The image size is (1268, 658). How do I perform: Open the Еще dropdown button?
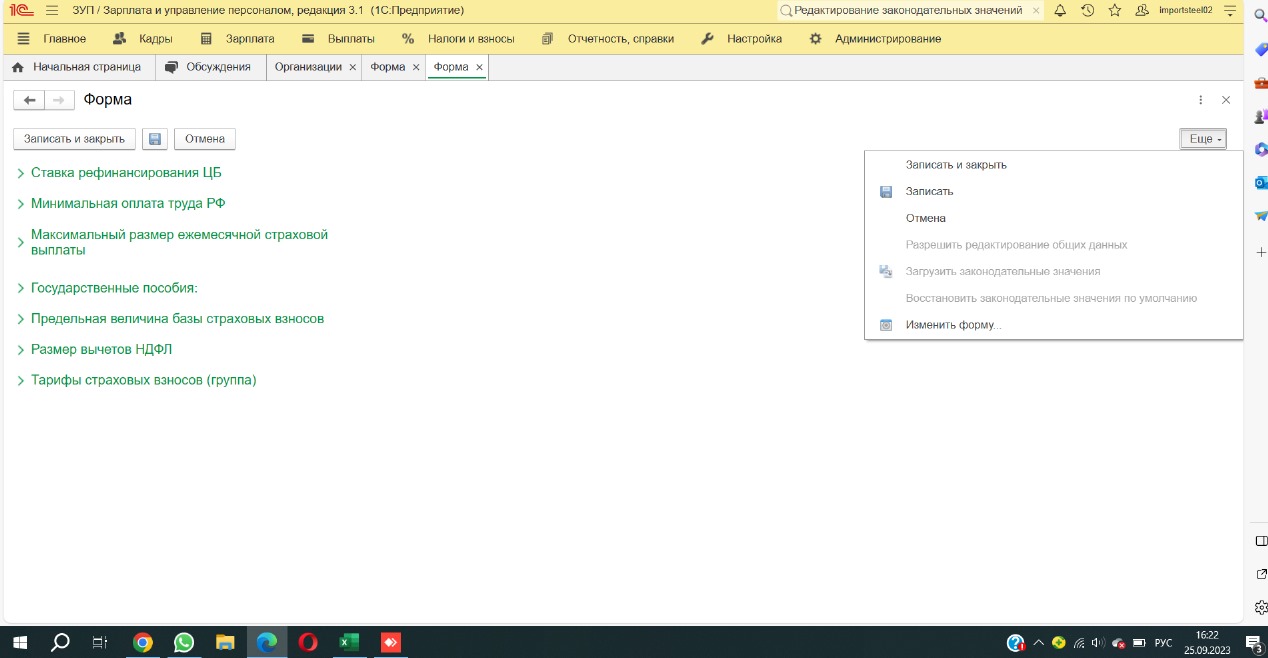point(1202,139)
